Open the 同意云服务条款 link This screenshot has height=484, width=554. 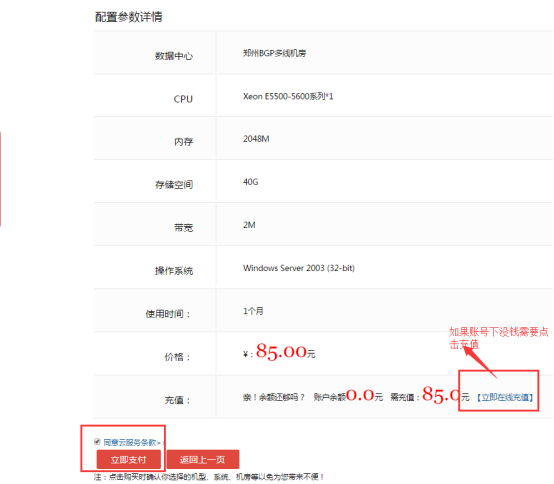[132, 442]
